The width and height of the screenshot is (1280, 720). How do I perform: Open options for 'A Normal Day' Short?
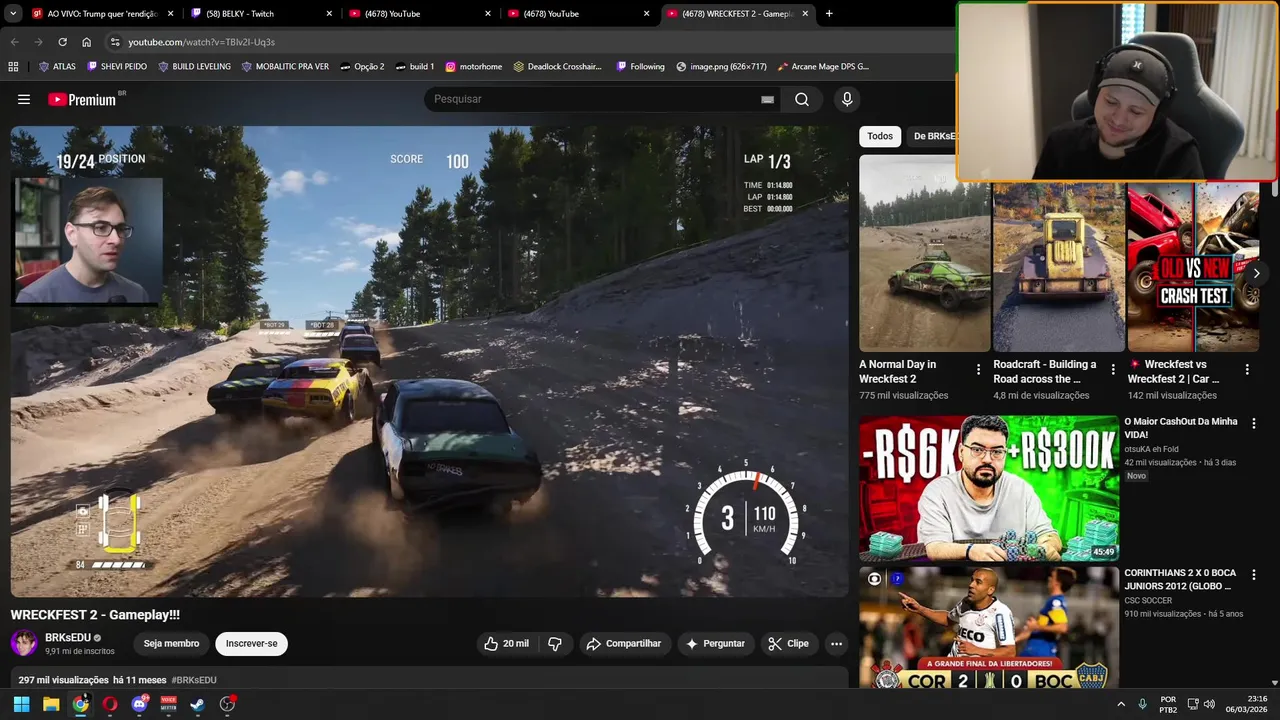979,370
